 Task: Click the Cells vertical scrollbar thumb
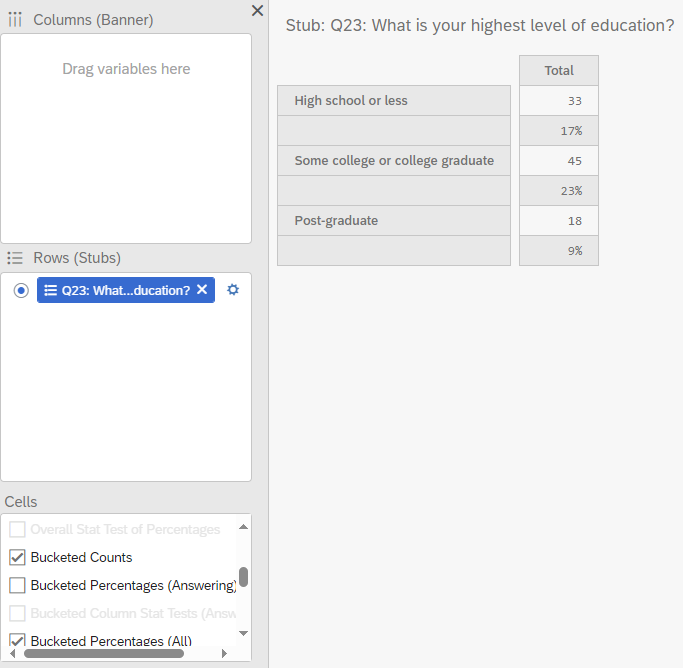point(243,577)
